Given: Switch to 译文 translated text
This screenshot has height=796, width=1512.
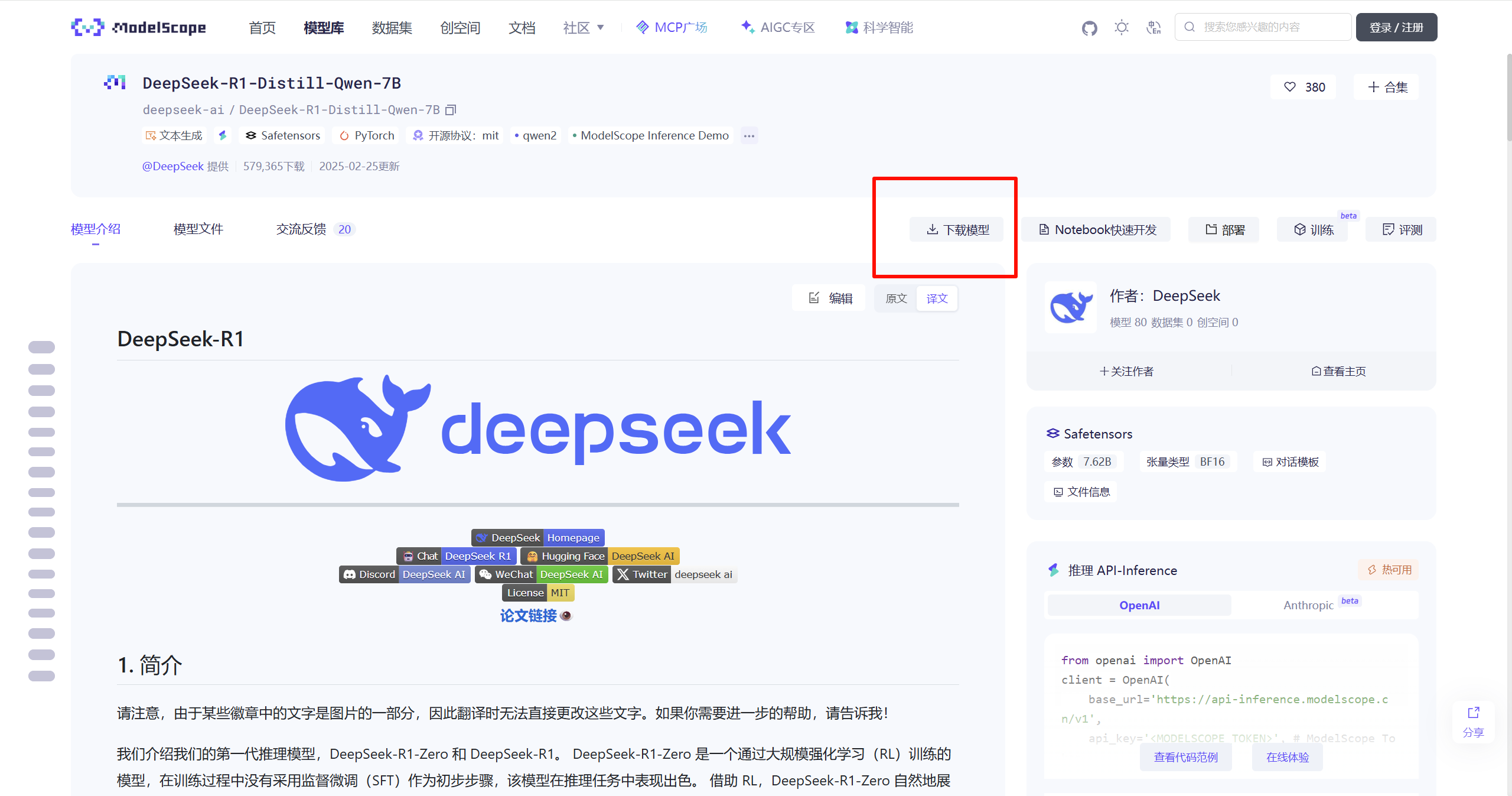Looking at the screenshot, I should tap(937, 298).
